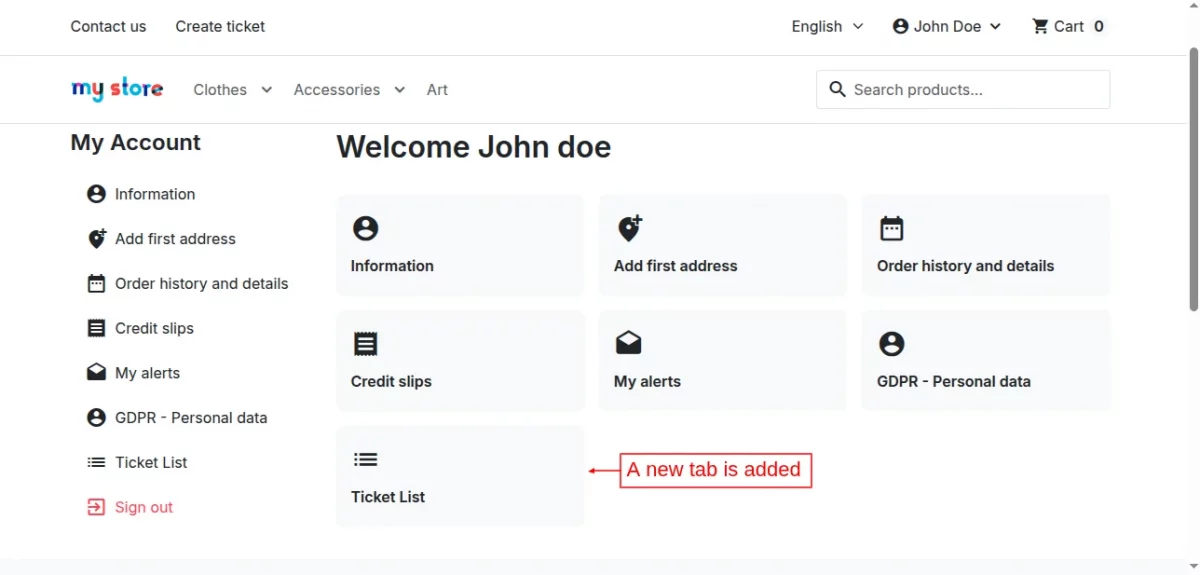1200x575 pixels.
Task: Open the Add first address card label
Action: [675, 266]
